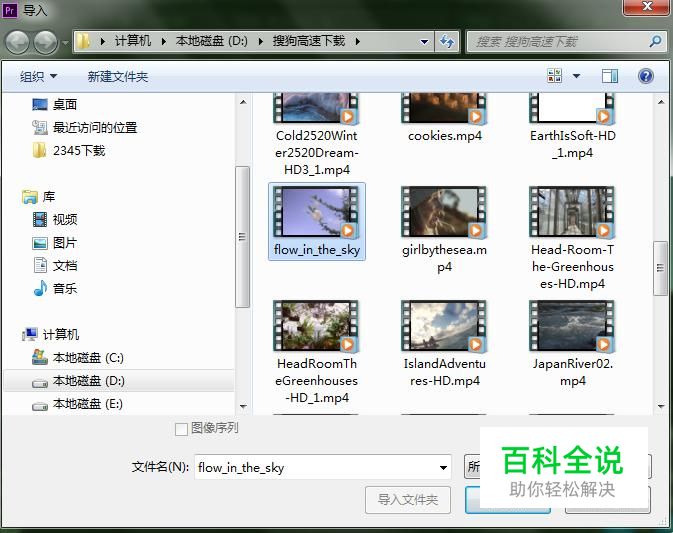The width and height of the screenshot is (673, 533).
Task: Select 桌面 in the navigation pane
Action: [55, 104]
